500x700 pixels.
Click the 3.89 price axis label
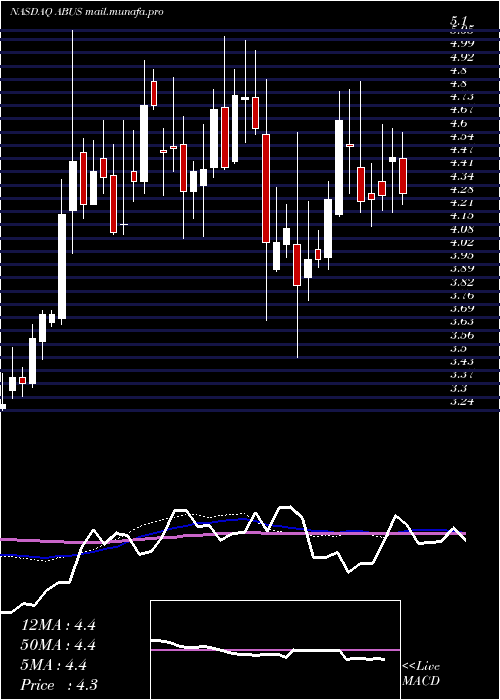click(x=462, y=269)
